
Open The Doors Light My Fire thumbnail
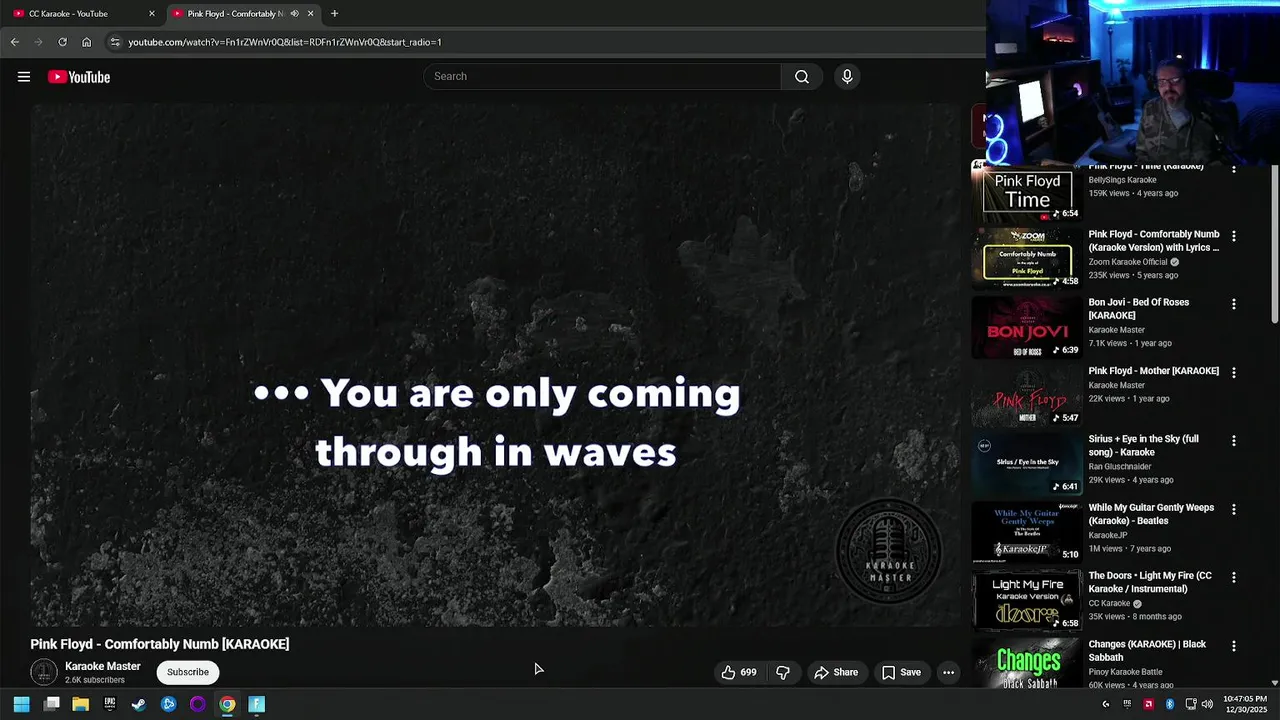1027,600
